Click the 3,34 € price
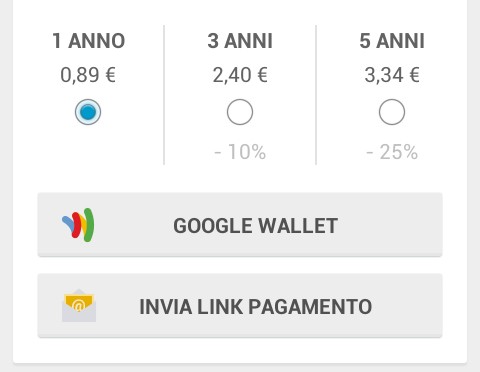The width and height of the screenshot is (480, 372). 392,75
